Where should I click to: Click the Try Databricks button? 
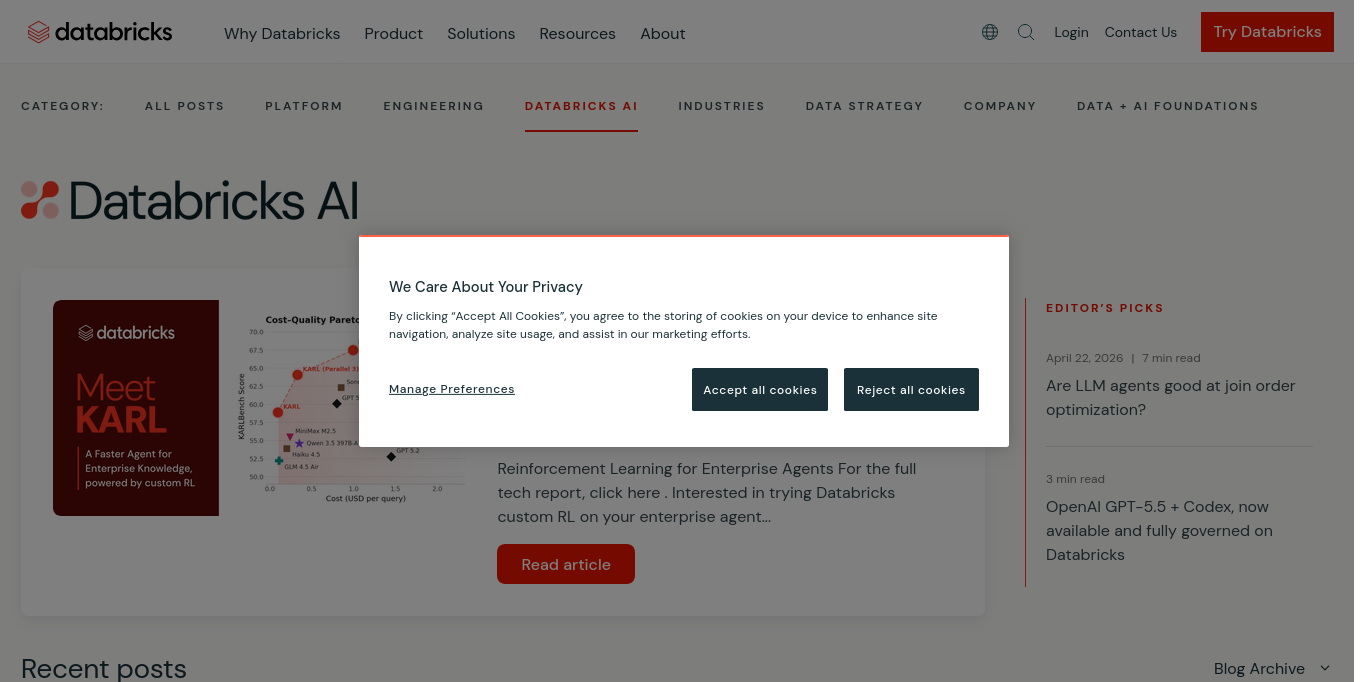(1267, 32)
